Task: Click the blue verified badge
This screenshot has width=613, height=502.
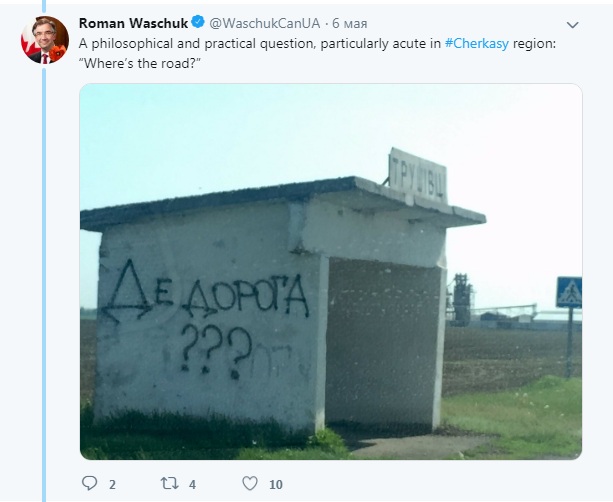Action: click(x=198, y=22)
